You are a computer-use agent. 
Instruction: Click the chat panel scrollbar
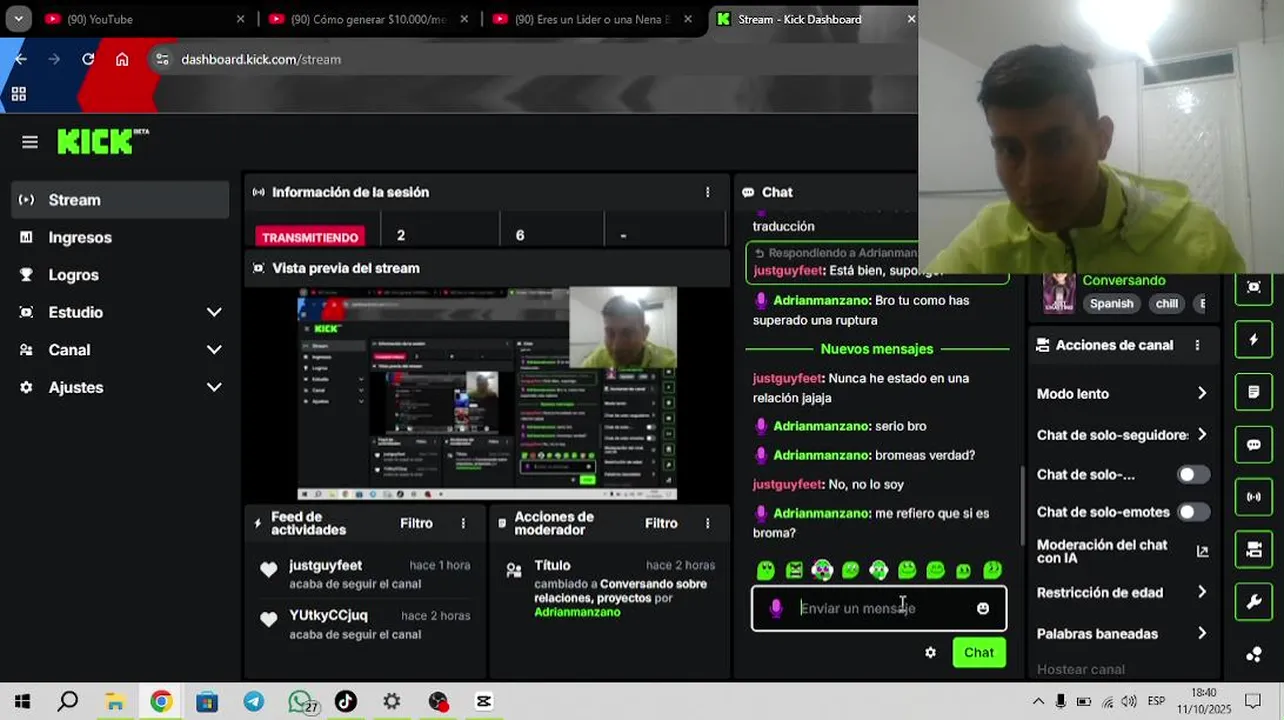(x=1021, y=505)
